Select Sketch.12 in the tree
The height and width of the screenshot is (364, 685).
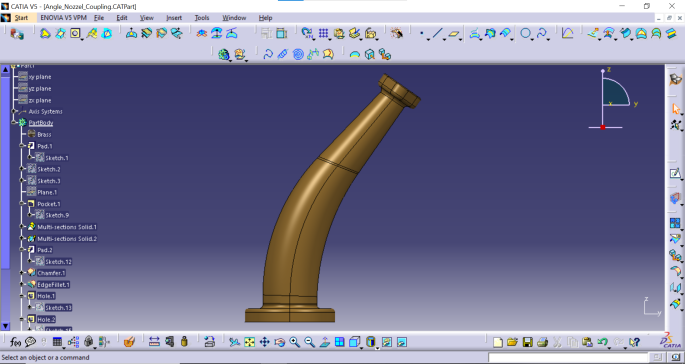point(58,262)
